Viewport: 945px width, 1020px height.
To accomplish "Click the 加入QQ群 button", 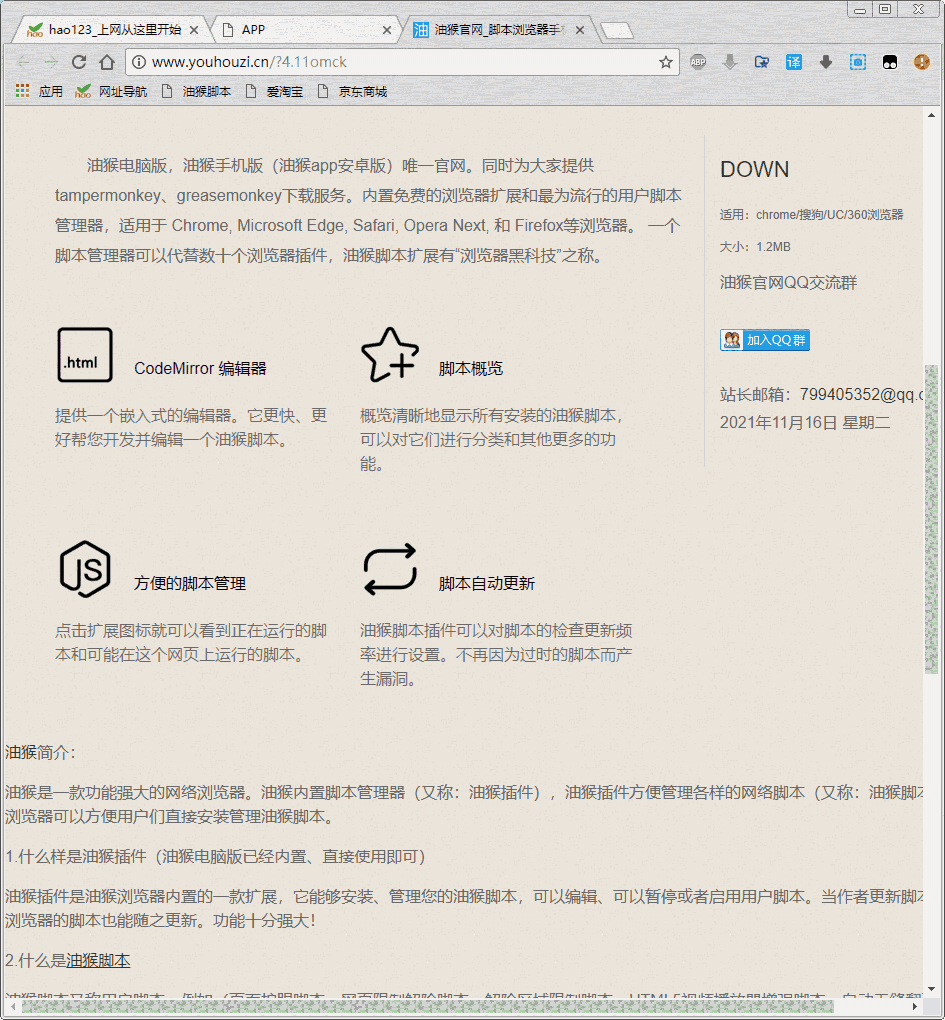I will point(765,340).
